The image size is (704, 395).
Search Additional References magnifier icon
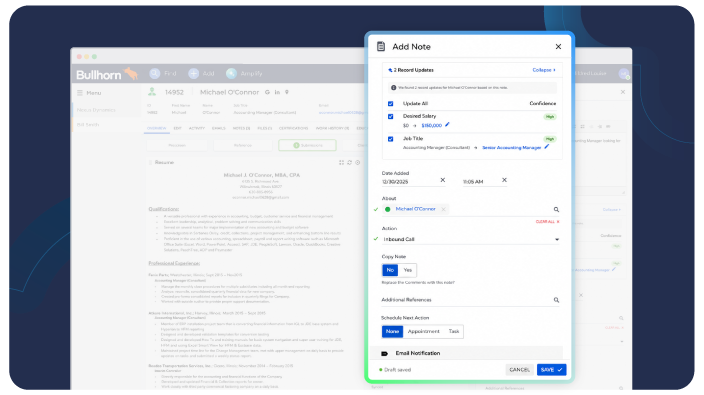pyautogui.click(x=556, y=300)
